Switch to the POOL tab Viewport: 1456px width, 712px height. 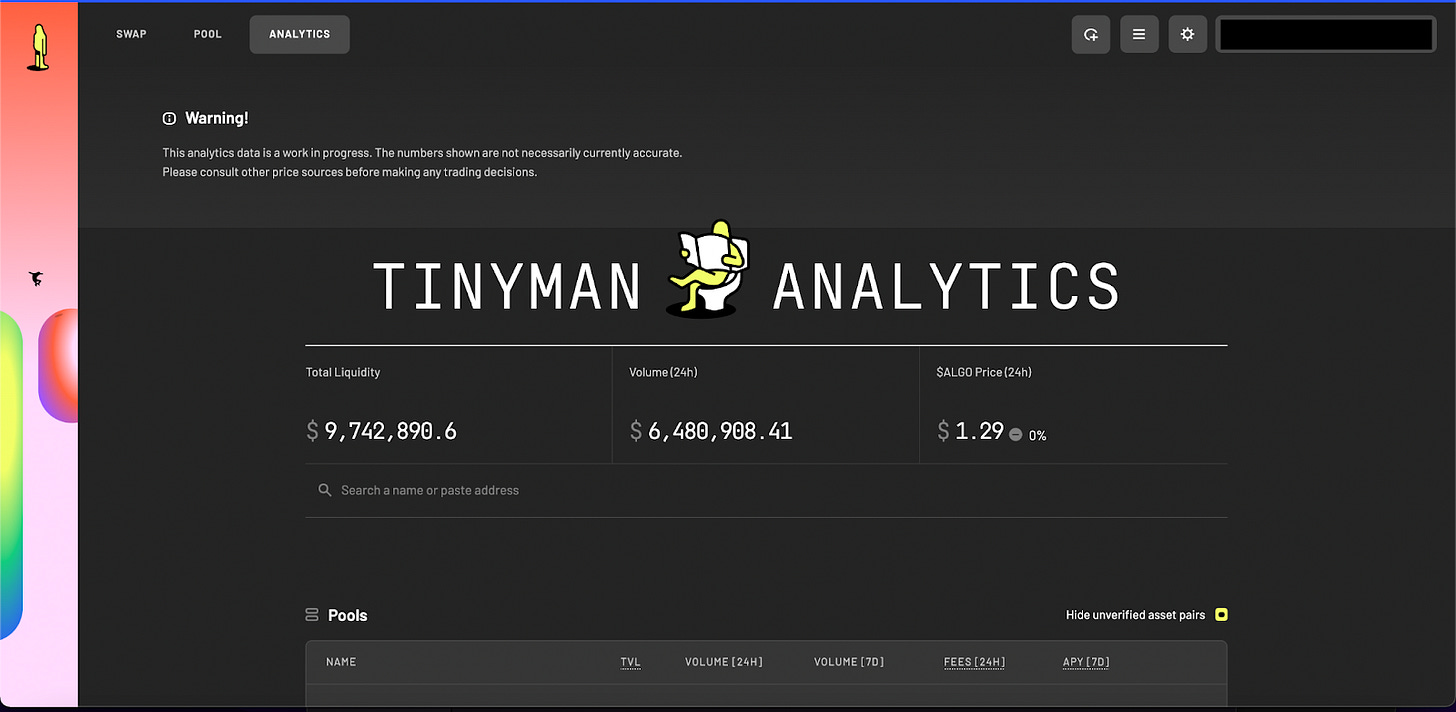coord(208,34)
